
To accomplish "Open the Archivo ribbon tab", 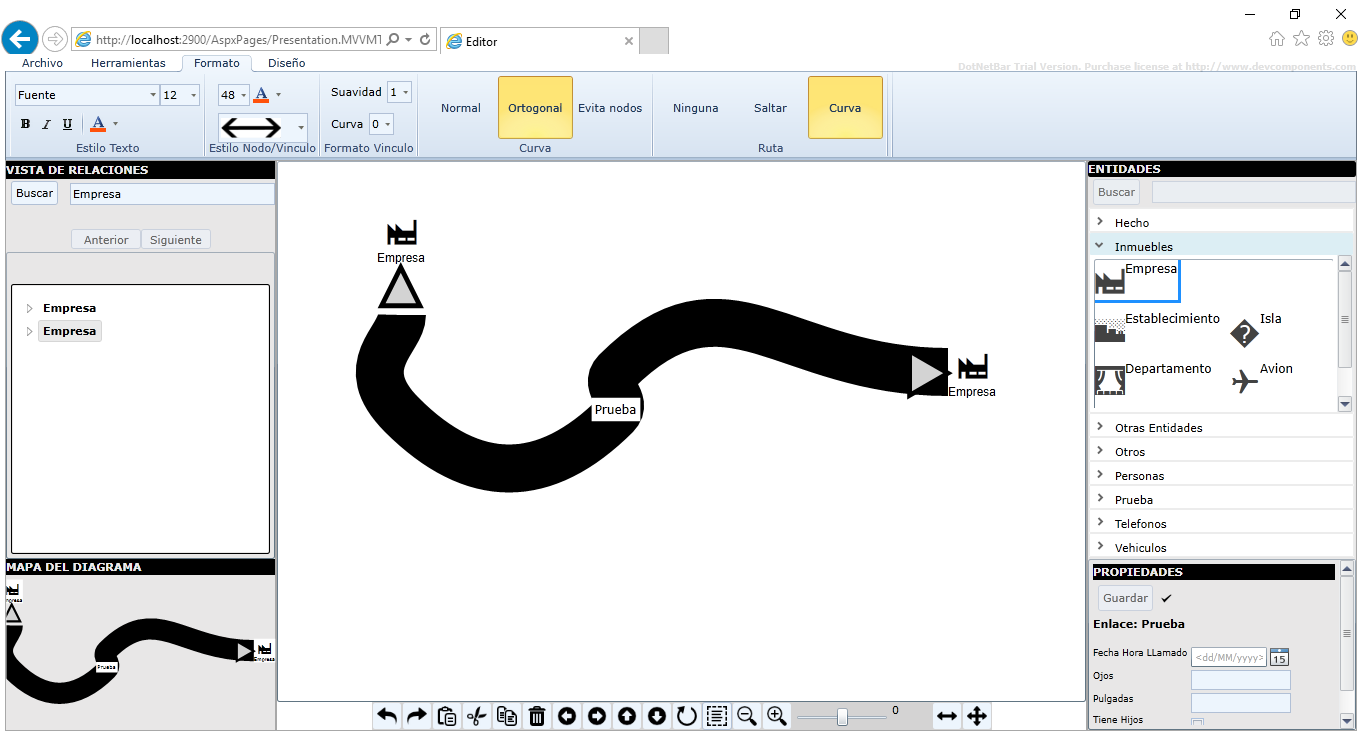I will point(42,63).
